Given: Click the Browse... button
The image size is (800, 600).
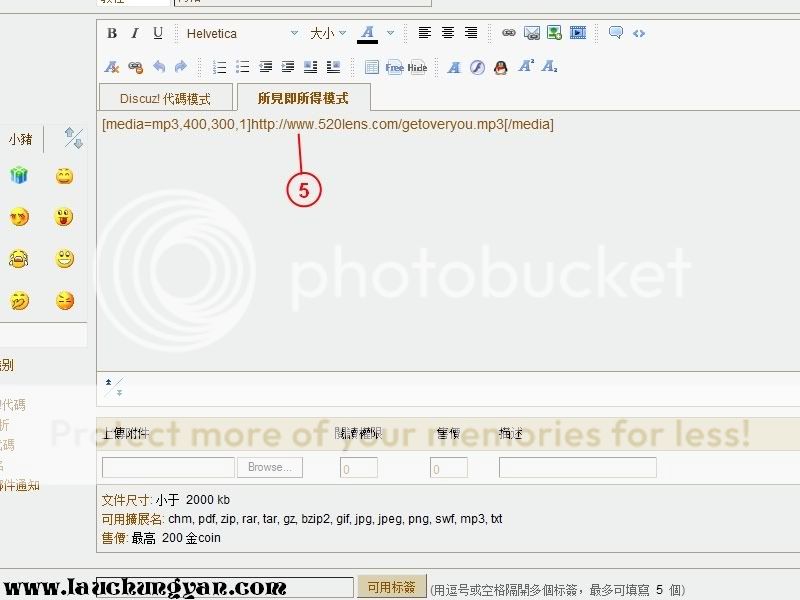Looking at the screenshot, I should 270,467.
